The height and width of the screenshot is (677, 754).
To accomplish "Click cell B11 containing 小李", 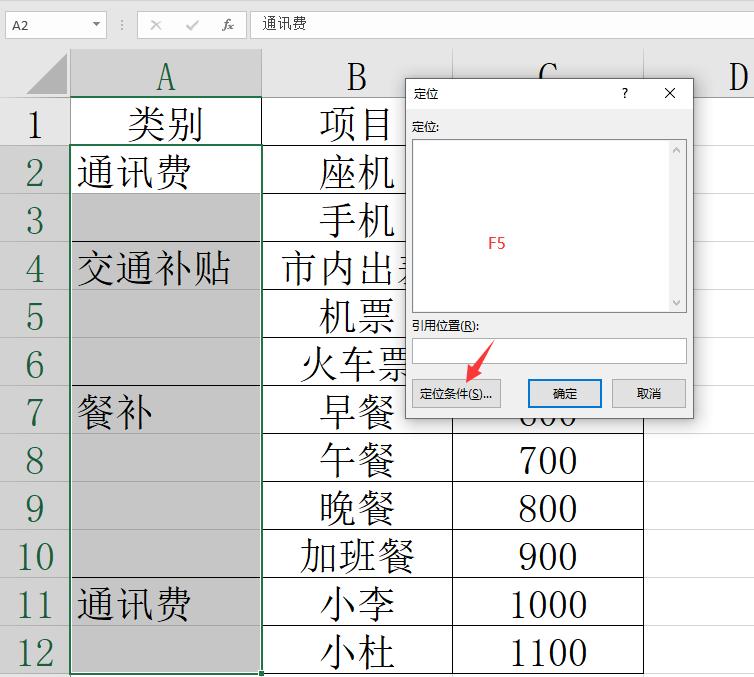I will click(357, 602).
